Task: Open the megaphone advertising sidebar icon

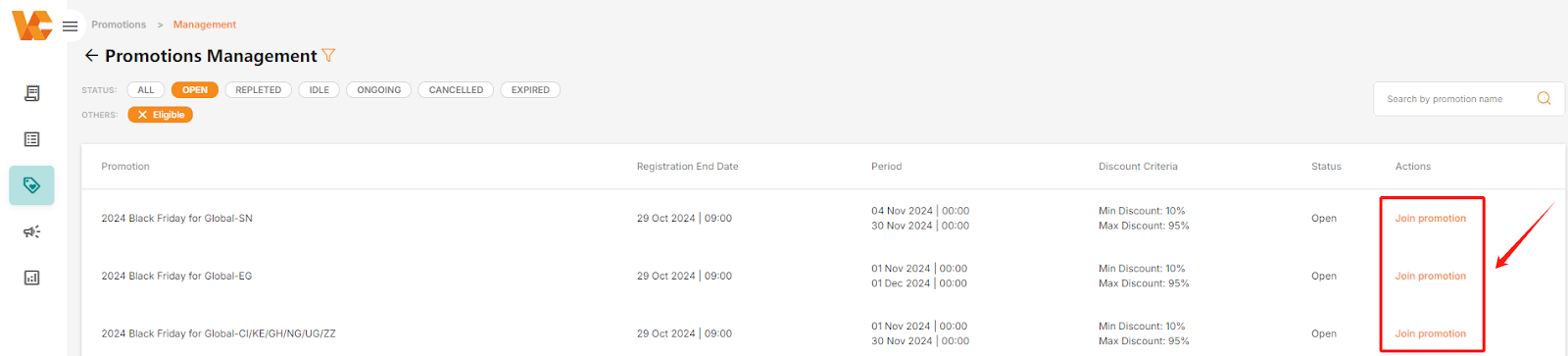Action: point(31,231)
